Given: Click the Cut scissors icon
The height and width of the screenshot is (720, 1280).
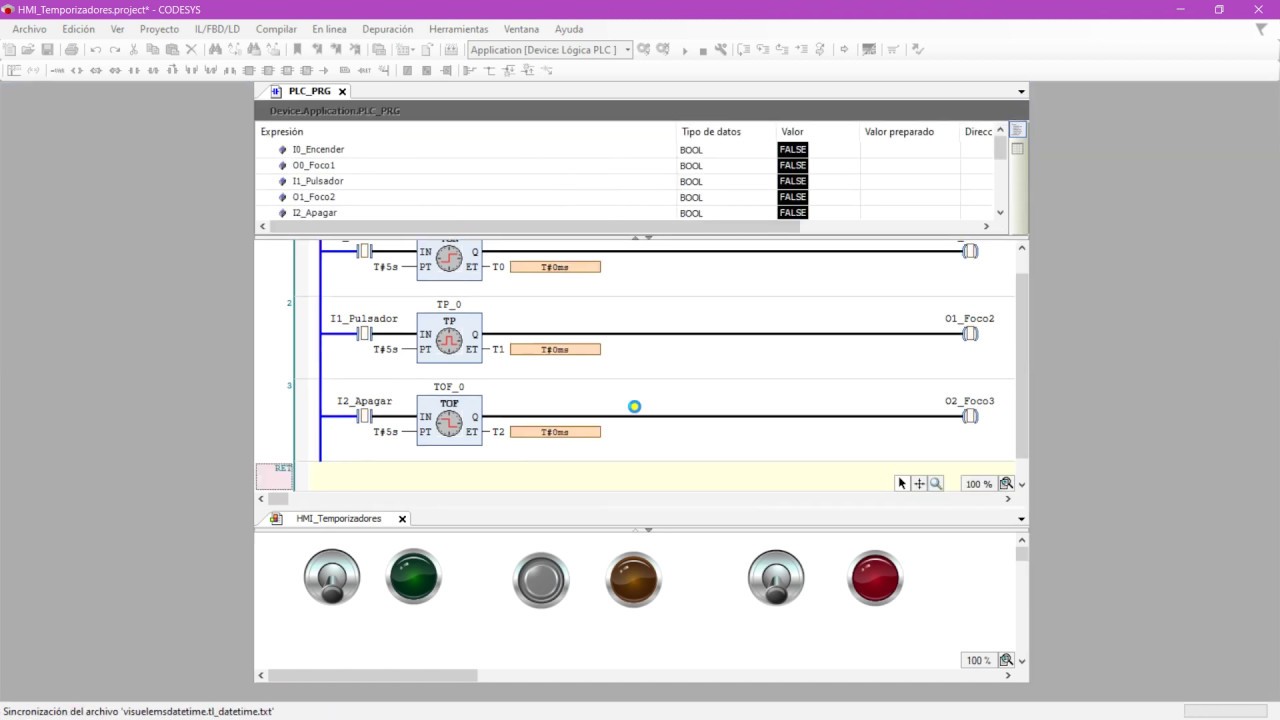Looking at the screenshot, I should (x=133, y=49).
